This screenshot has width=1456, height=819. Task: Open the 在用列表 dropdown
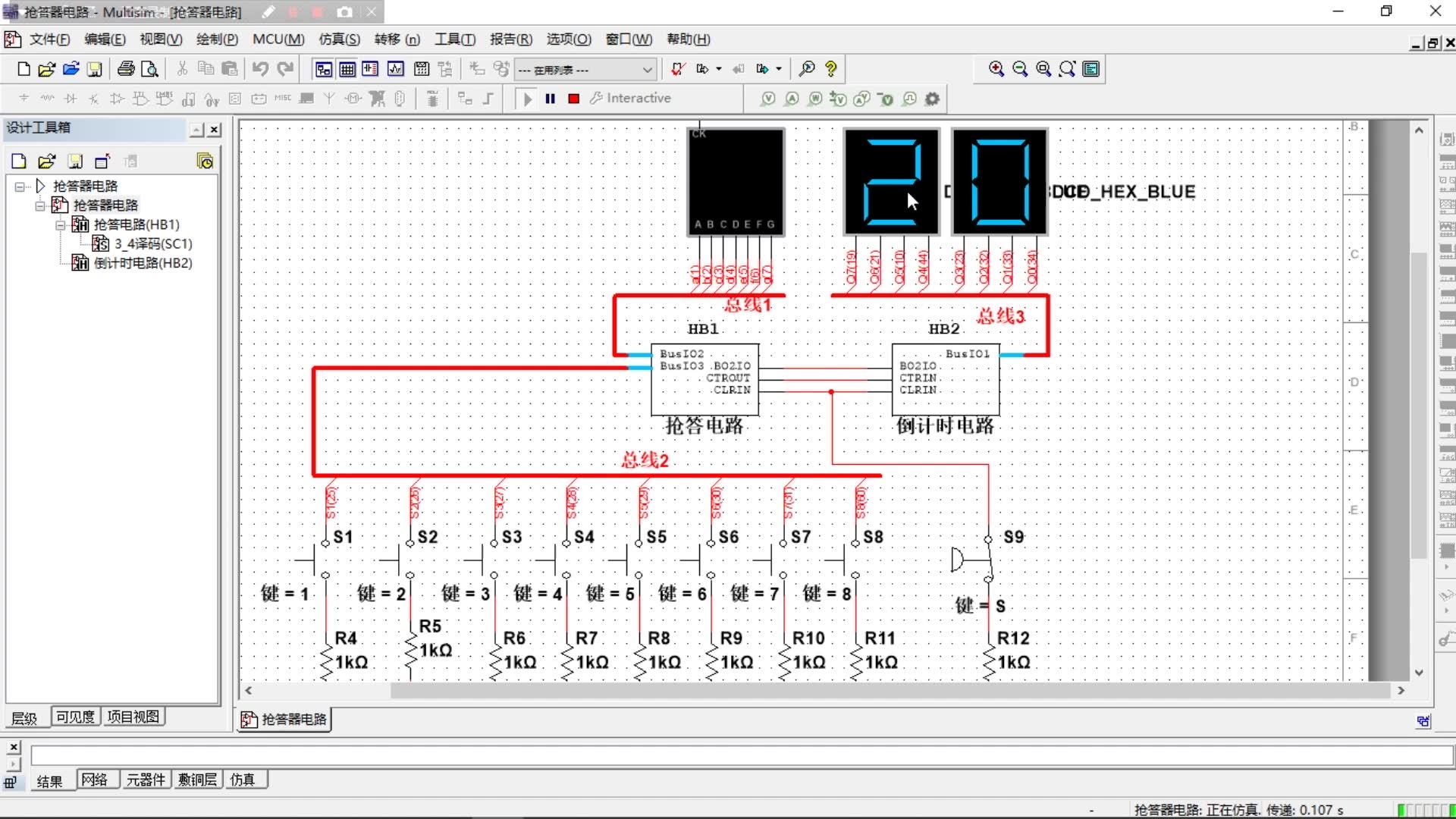(646, 69)
